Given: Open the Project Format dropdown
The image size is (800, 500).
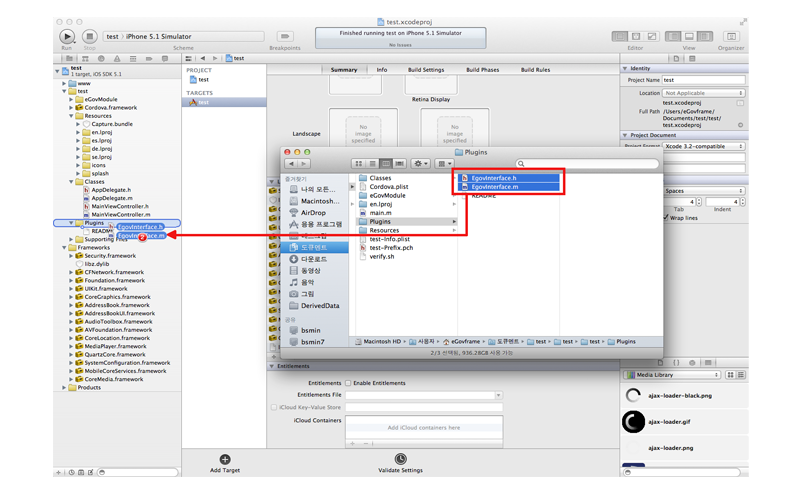Looking at the screenshot, I should pos(703,147).
